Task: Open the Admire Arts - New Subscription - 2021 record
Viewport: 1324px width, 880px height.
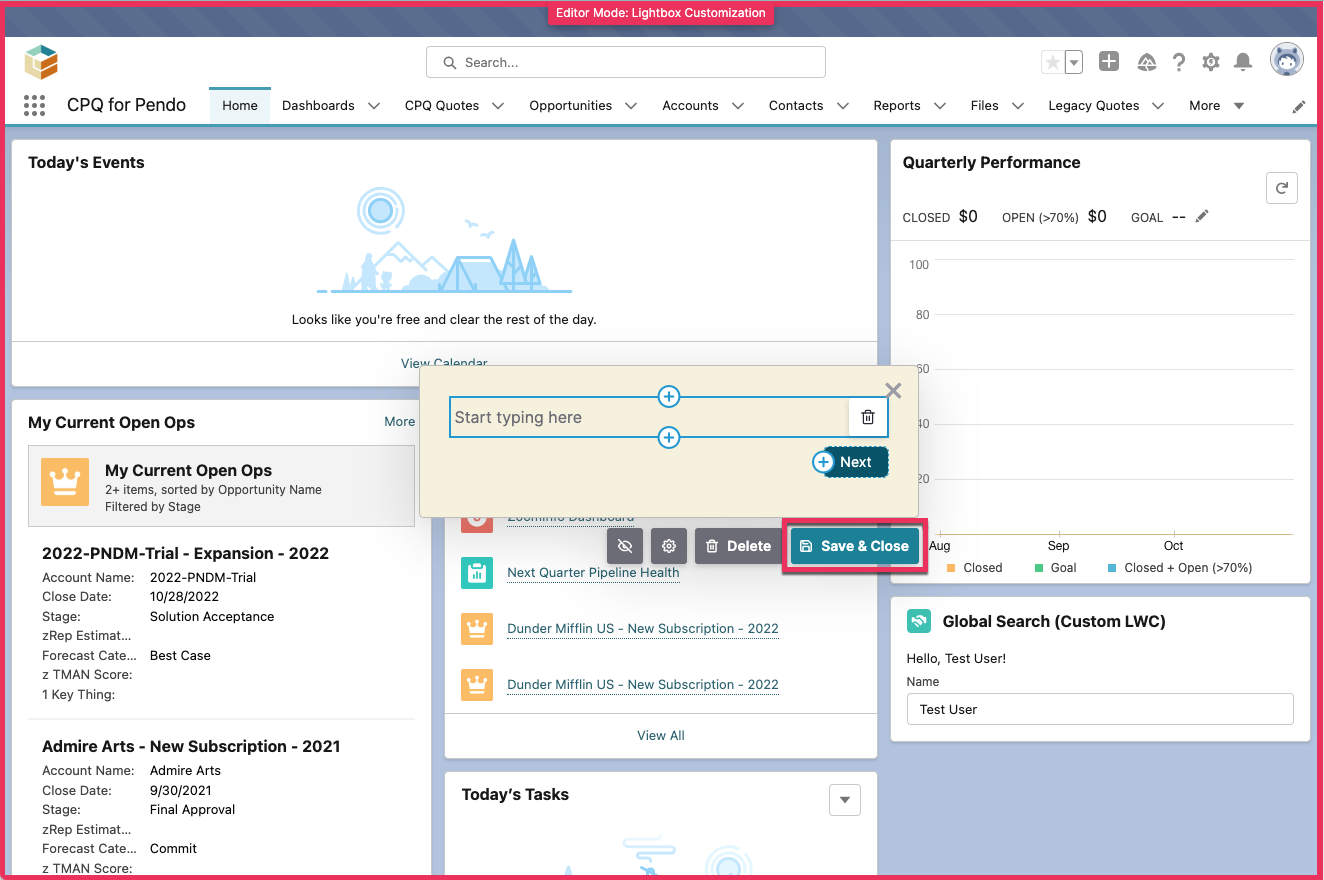Action: pos(191,746)
